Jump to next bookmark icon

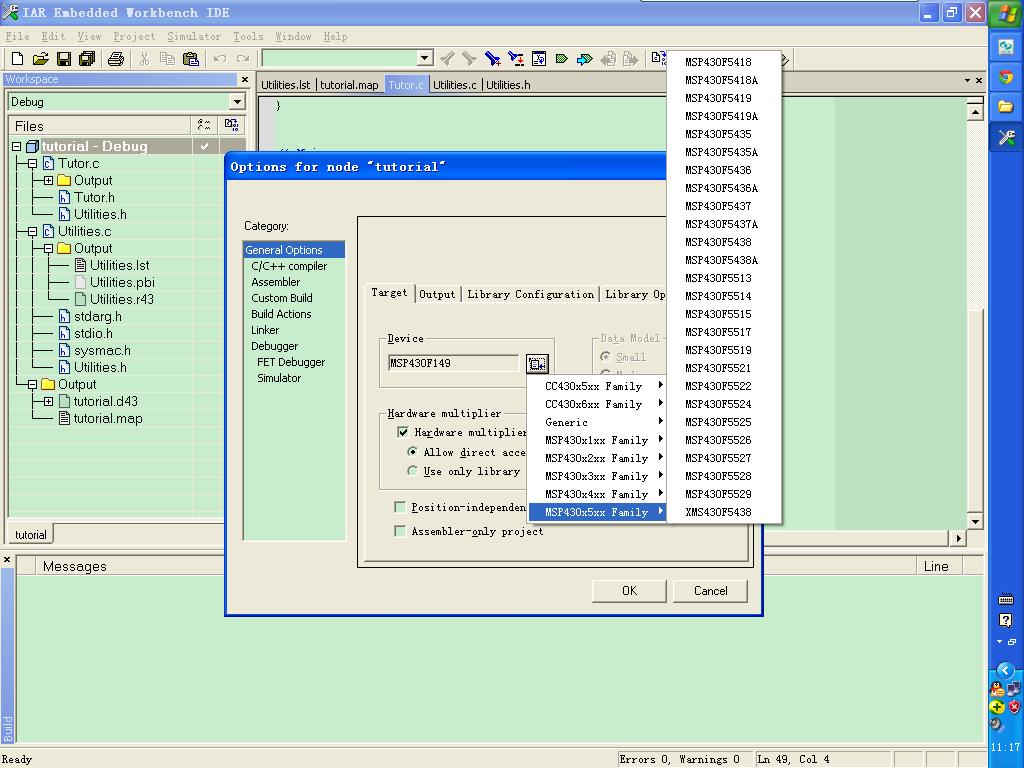[x=584, y=59]
